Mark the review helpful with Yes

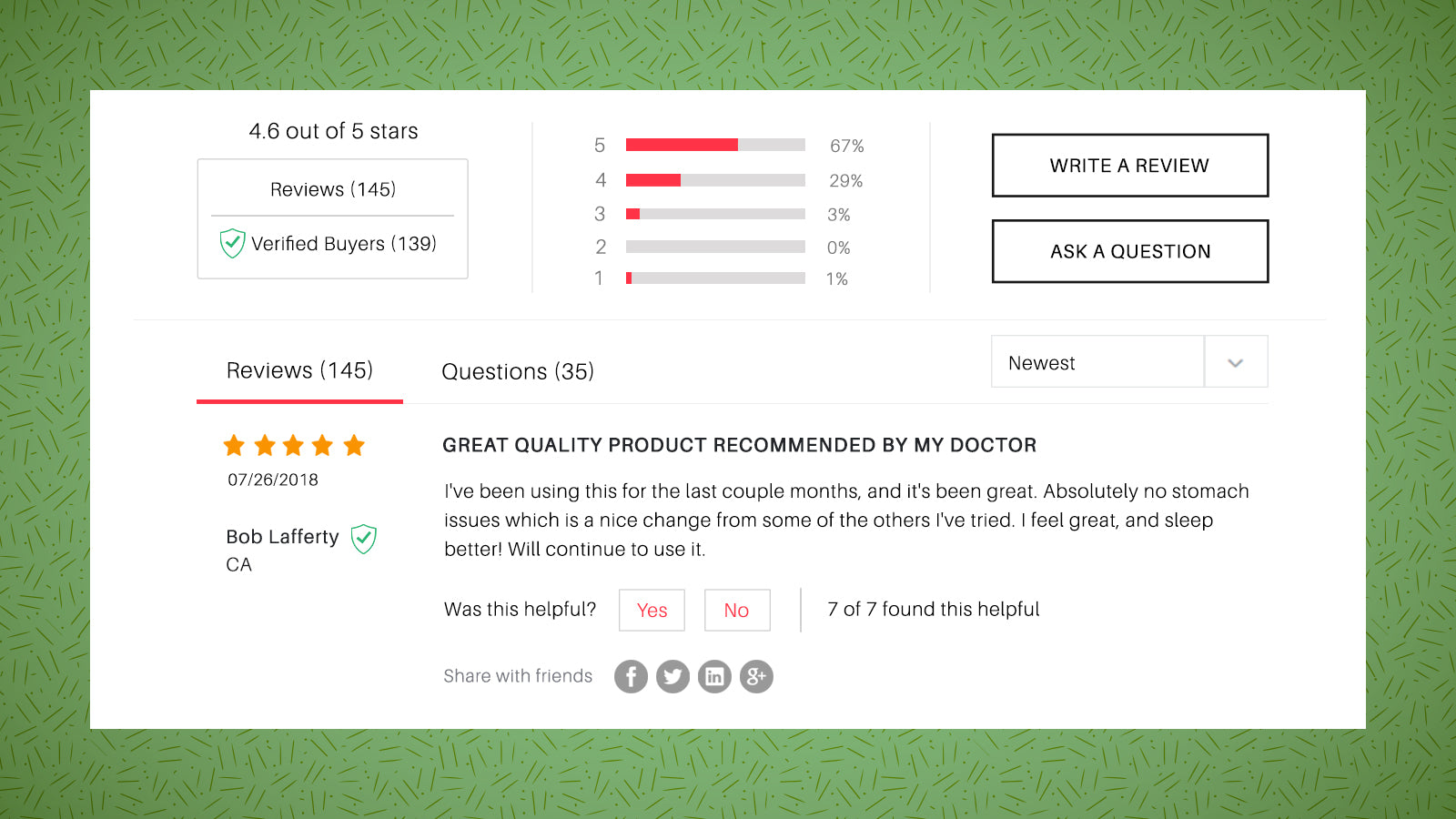point(652,610)
